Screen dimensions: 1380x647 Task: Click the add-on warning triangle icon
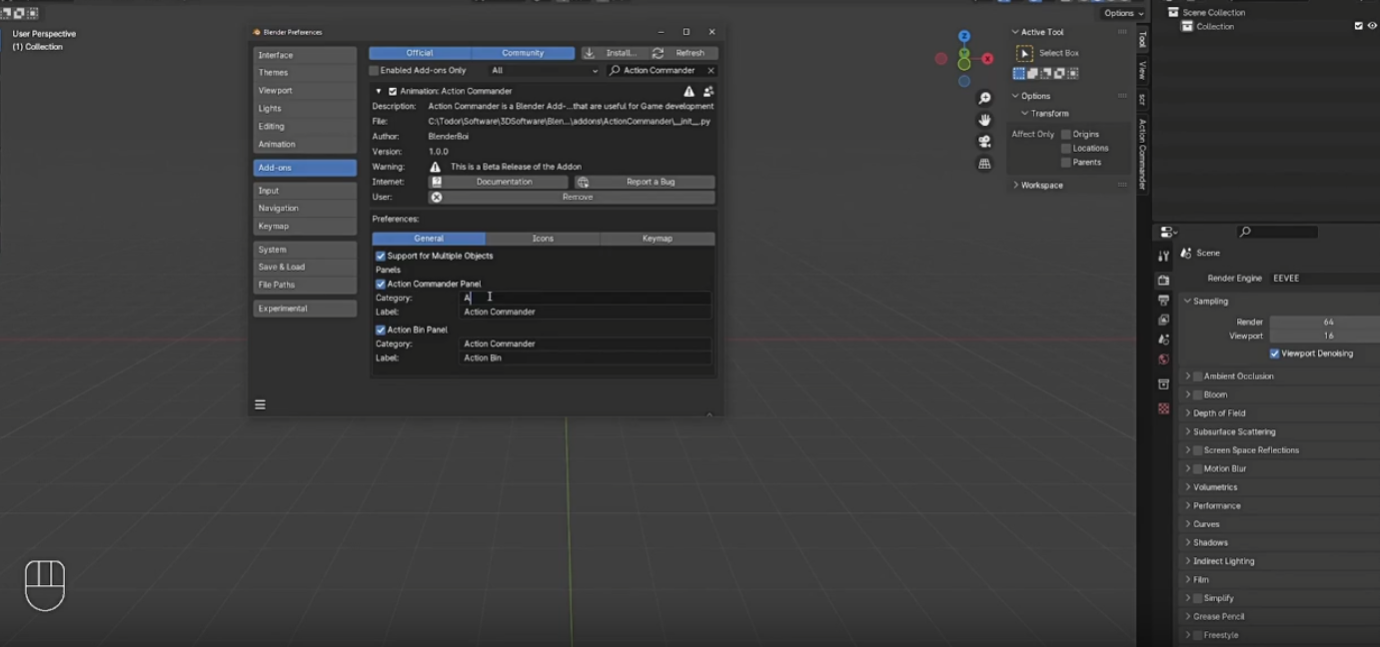tap(689, 91)
